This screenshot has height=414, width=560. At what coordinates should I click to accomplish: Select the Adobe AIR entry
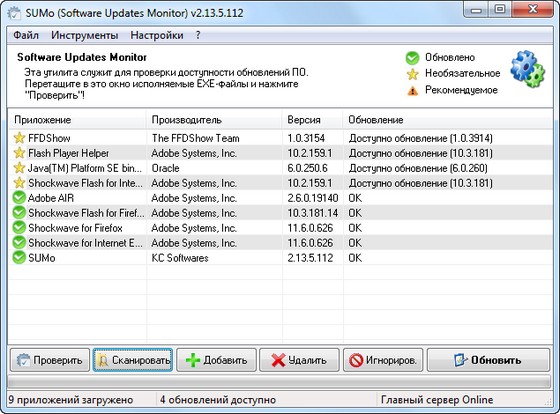tap(51, 198)
